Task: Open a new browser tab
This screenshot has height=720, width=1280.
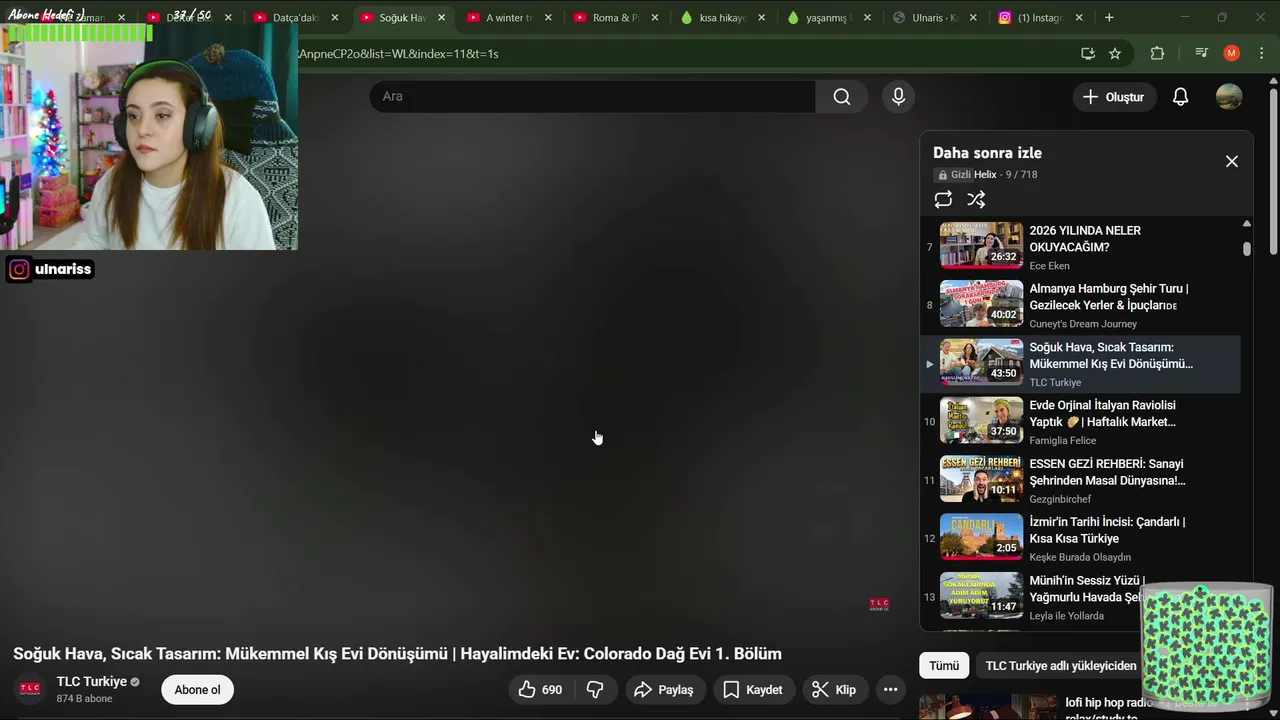Action: 1109,17
